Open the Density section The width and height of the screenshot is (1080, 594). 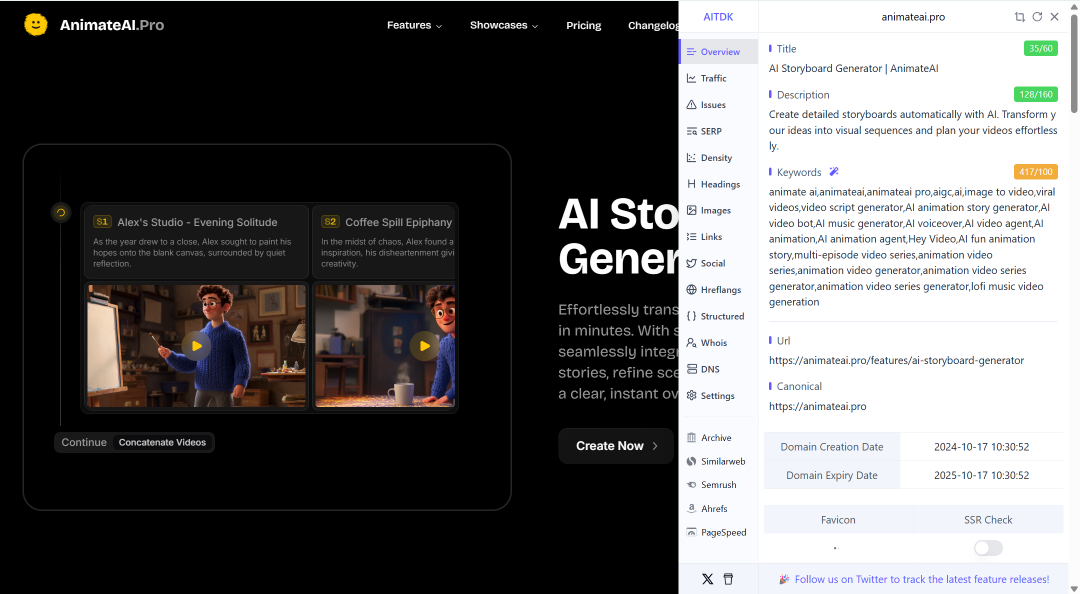716,158
